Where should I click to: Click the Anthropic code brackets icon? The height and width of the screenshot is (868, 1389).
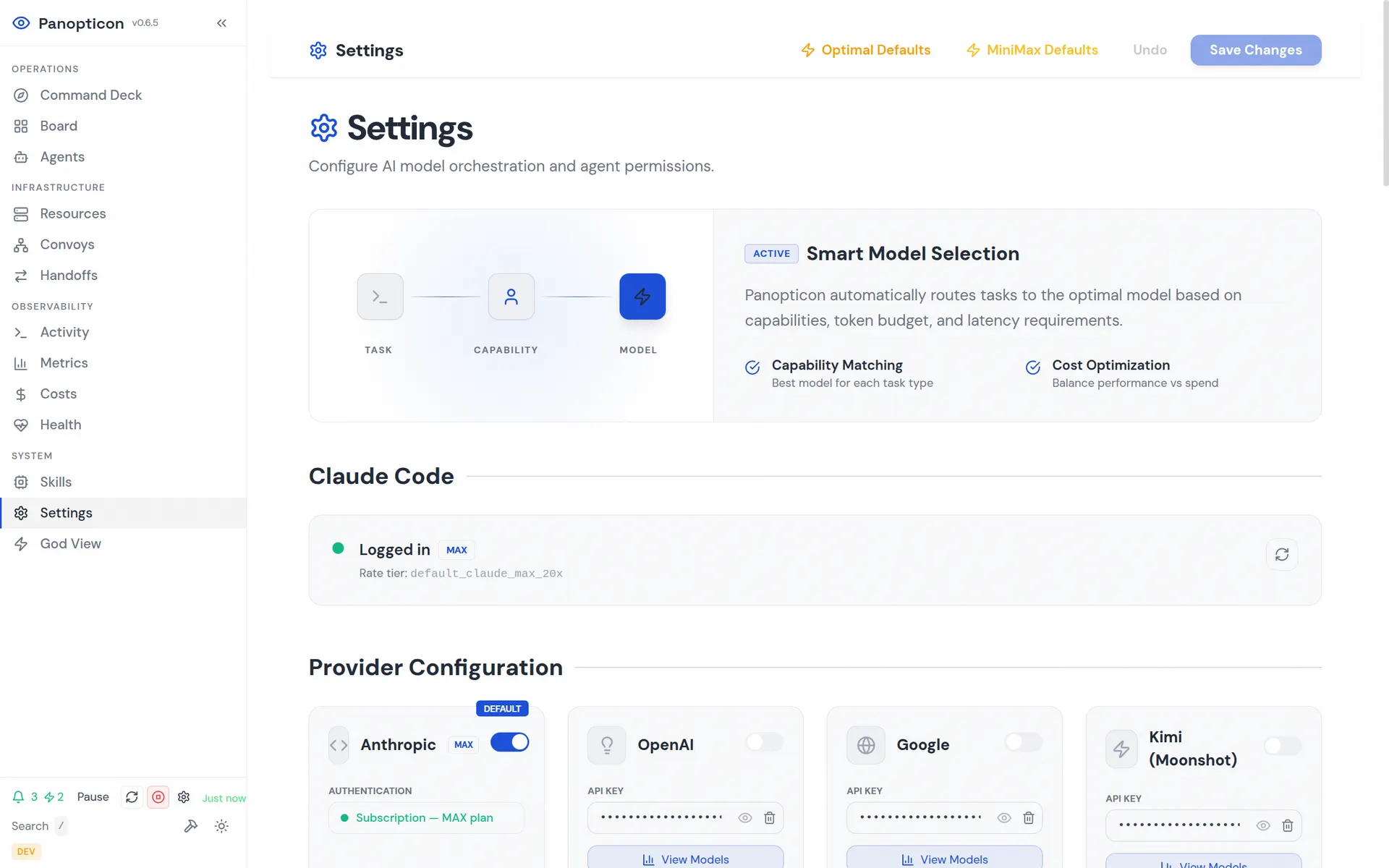coord(339,745)
